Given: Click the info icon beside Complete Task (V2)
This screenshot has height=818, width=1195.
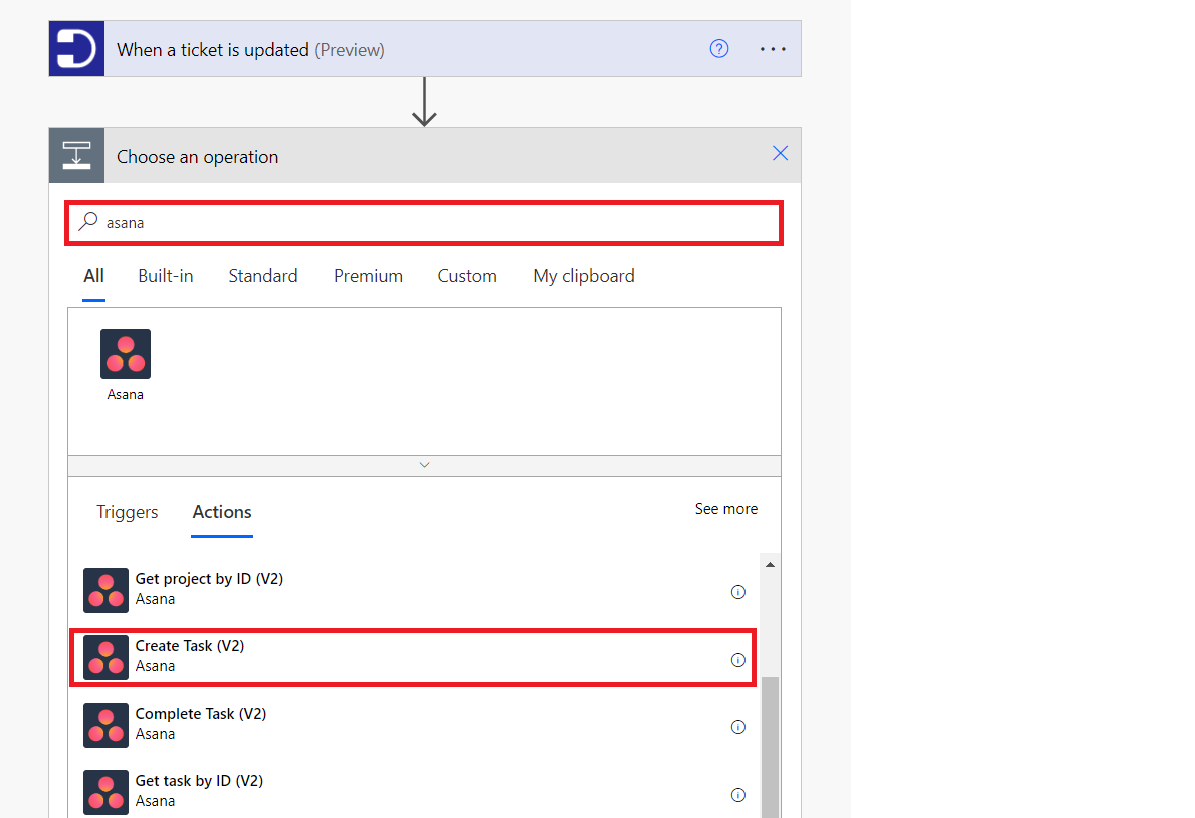Looking at the screenshot, I should [x=738, y=727].
